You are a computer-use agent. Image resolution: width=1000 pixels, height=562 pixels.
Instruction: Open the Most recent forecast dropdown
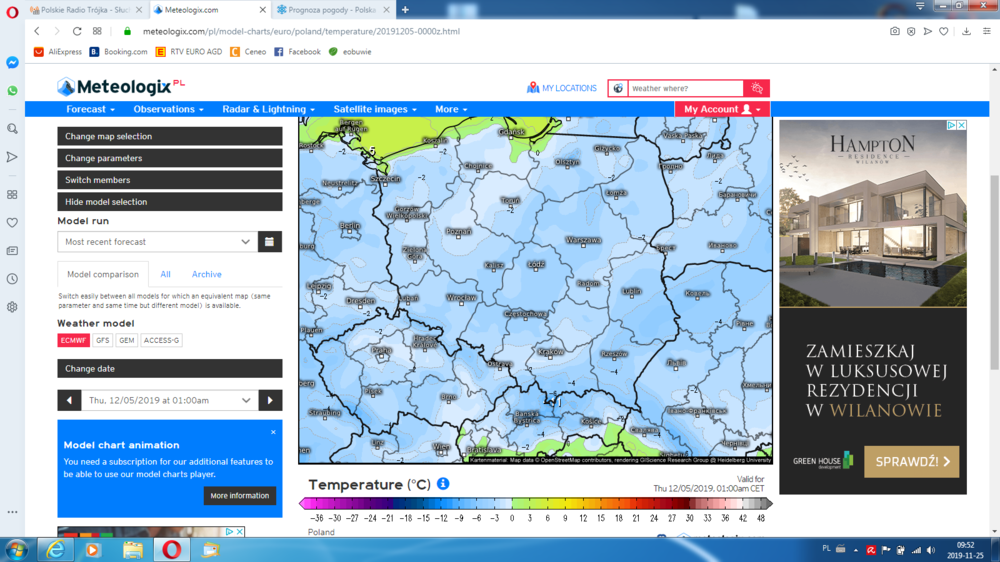click(x=158, y=242)
